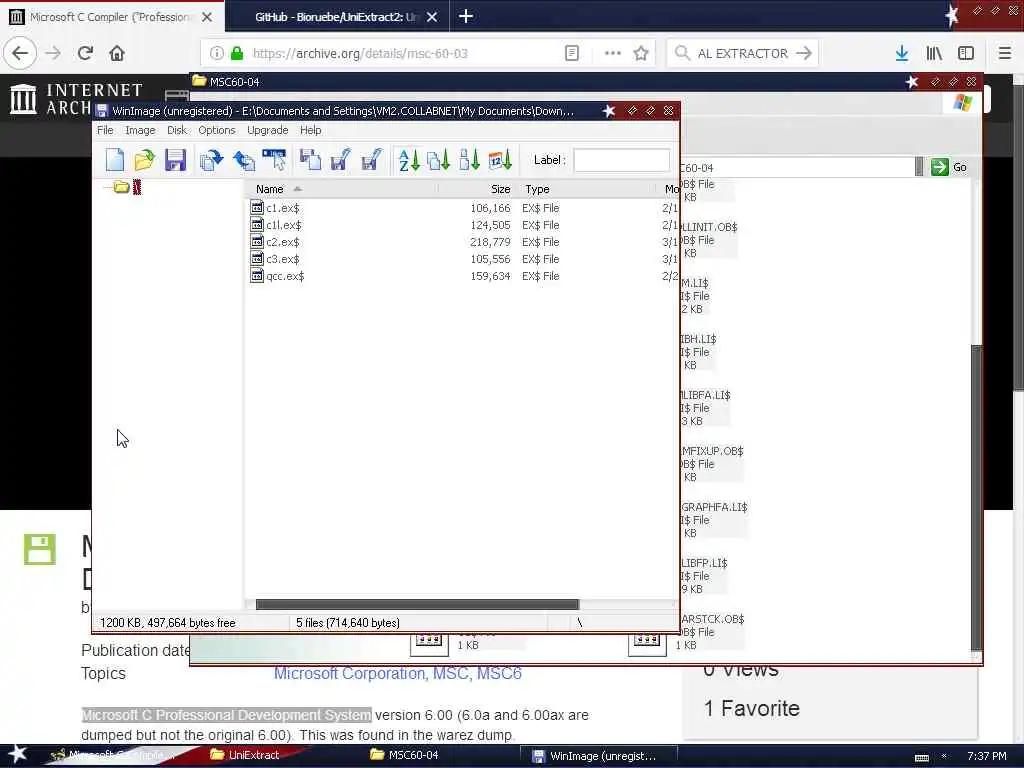Select the root folder in WinImage tree
Image resolution: width=1024 pixels, height=768 pixels.
[x=128, y=187]
